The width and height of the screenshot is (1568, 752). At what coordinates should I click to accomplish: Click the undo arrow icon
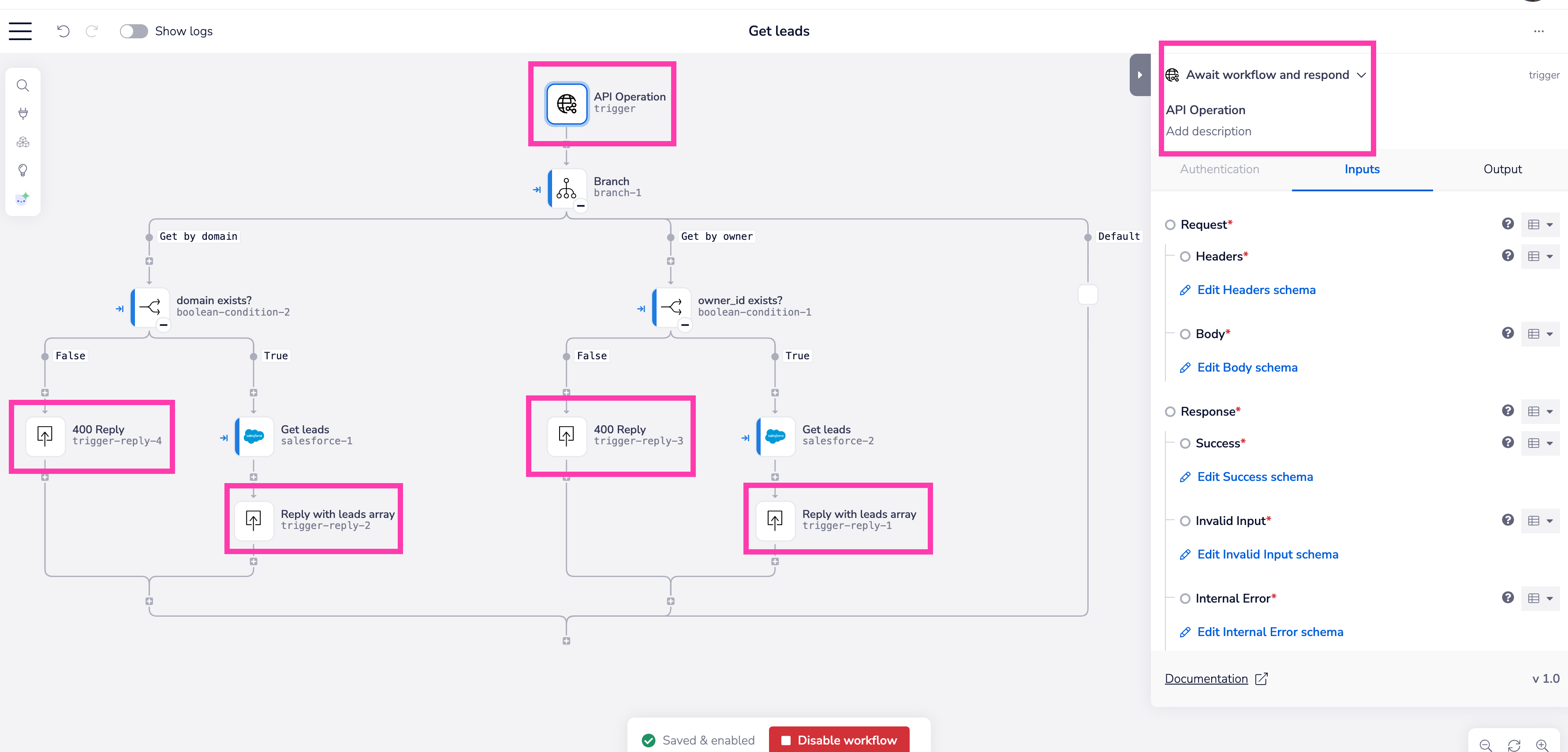click(63, 31)
